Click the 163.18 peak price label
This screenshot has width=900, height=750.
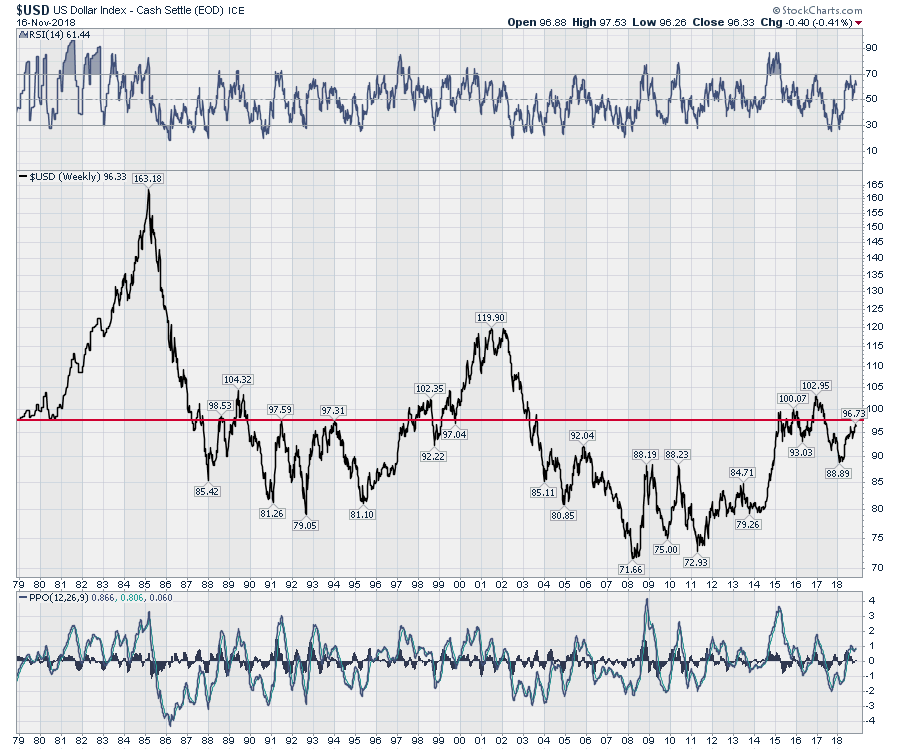[148, 178]
